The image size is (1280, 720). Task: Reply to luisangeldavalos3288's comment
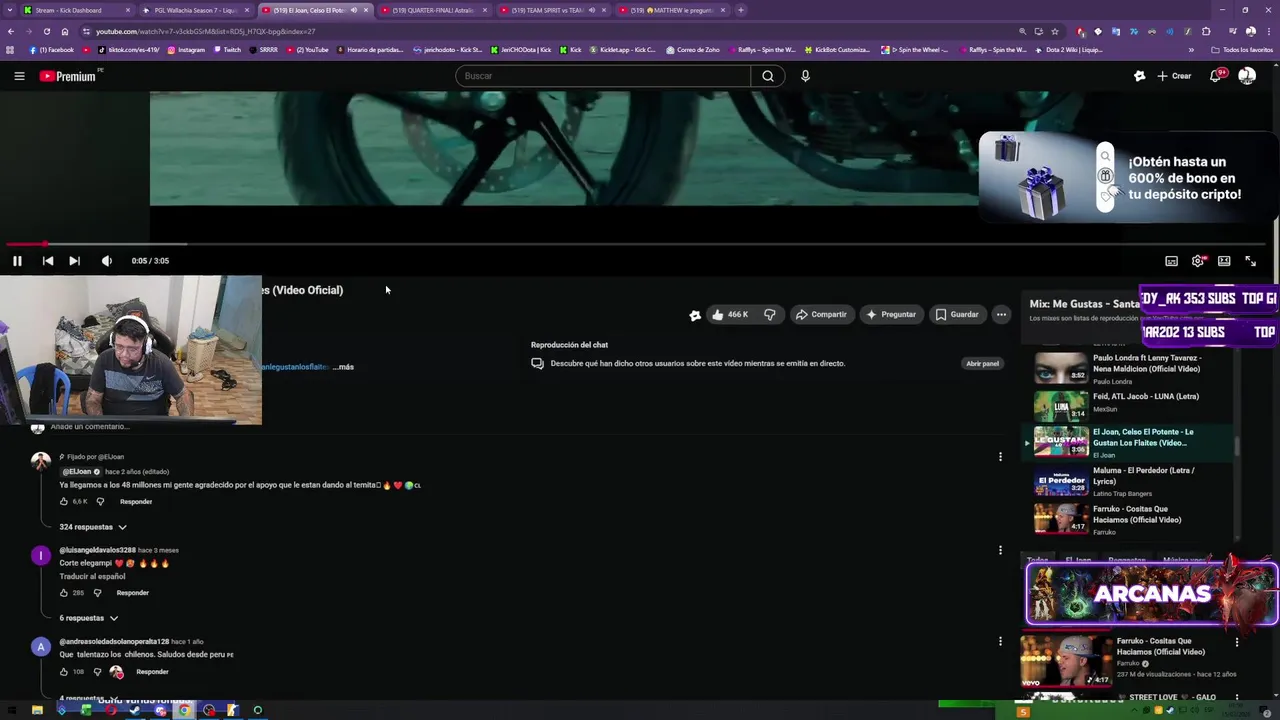[132, 593]
